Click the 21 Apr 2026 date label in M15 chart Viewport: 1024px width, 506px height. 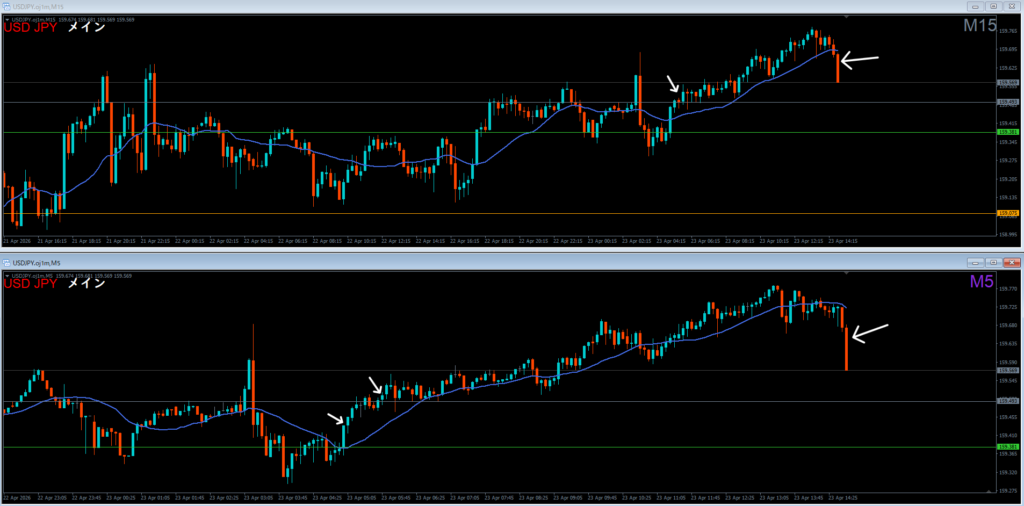pos(17,241)
